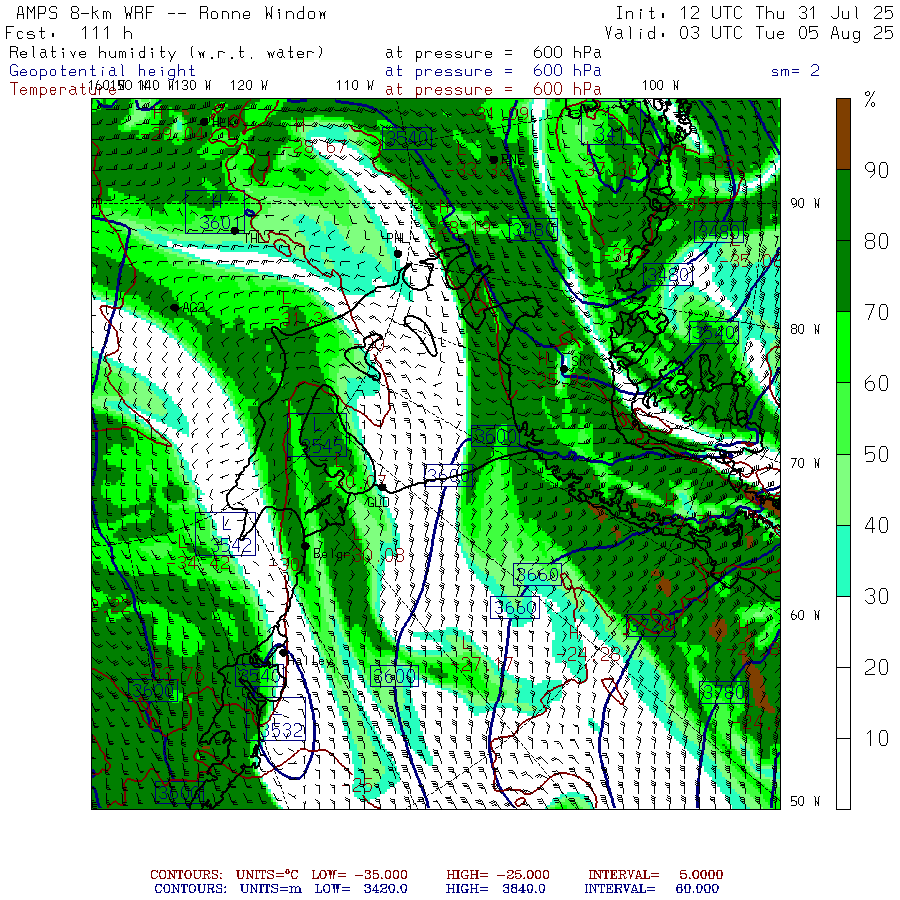Click the '10' colorbar tick label
This screenshot has height=900, width=900.
(x=876, y=739)
